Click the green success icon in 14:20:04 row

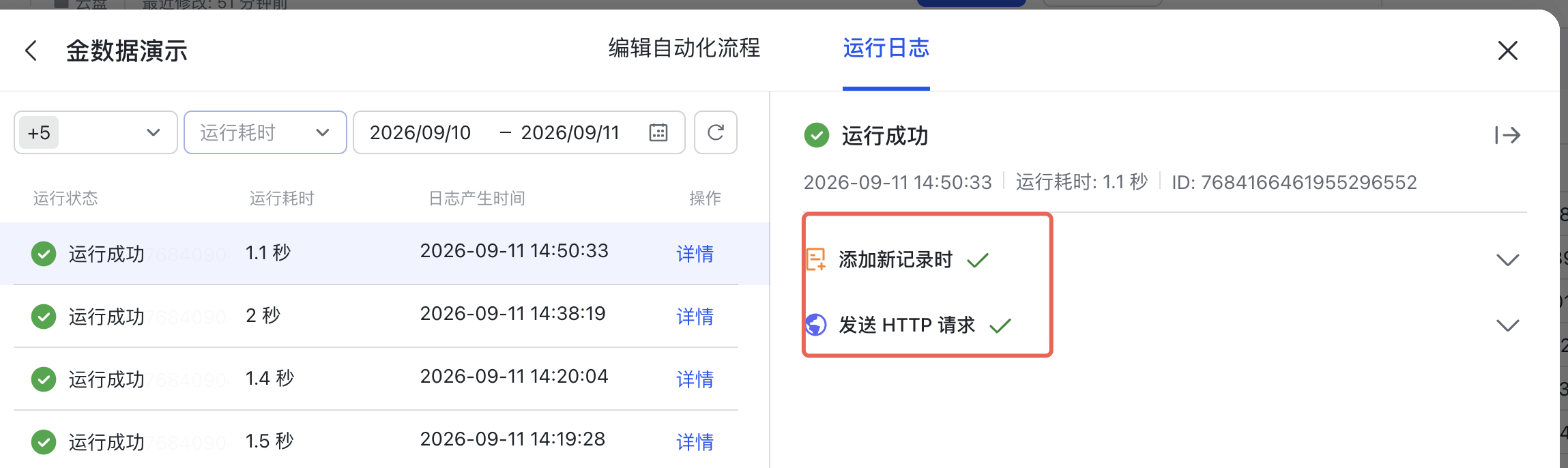[44, 379]
